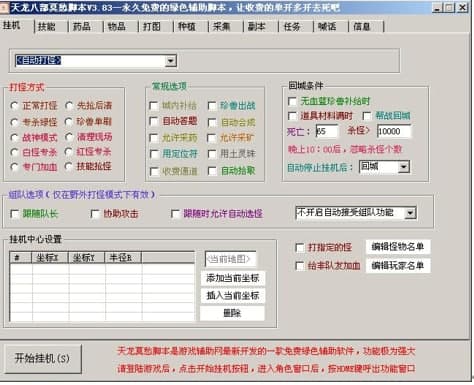Enable 自动拾取 checkbox

point(212,171)
